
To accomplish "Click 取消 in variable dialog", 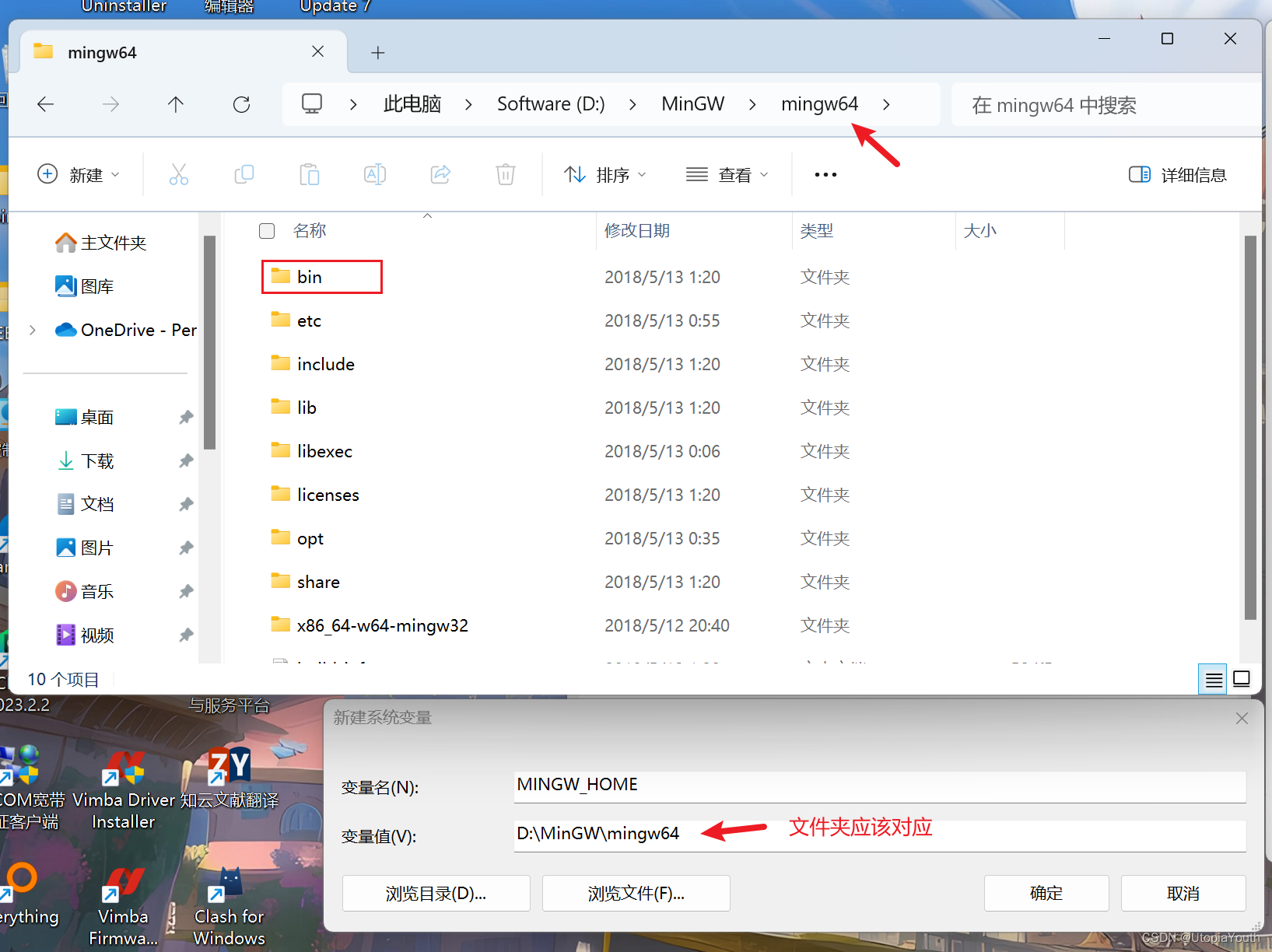I will (1183, 894).
